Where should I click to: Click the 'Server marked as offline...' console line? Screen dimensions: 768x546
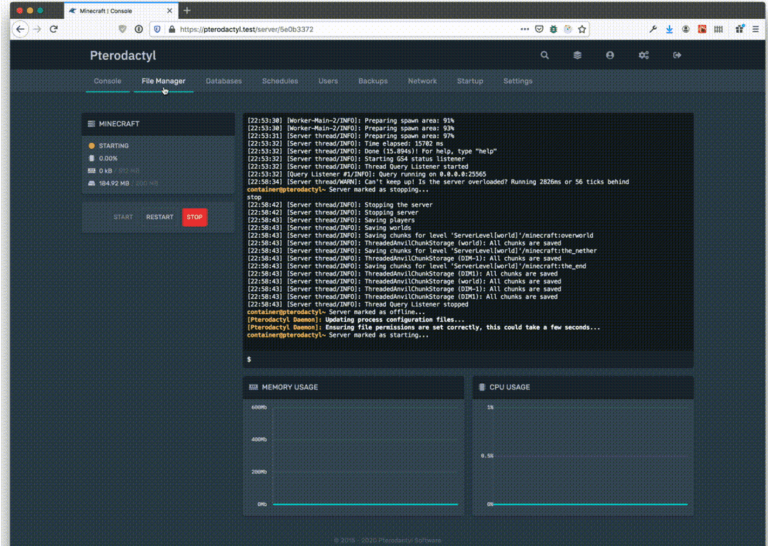[x=336, y=312]
